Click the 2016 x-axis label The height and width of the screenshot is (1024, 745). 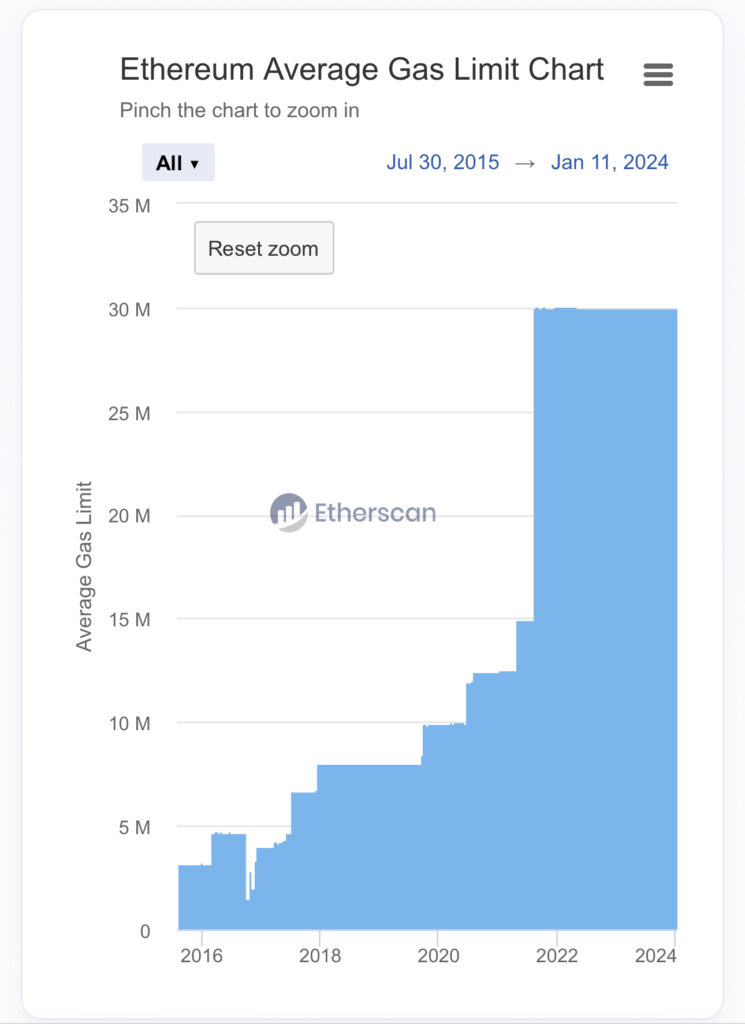pos(201,955)
